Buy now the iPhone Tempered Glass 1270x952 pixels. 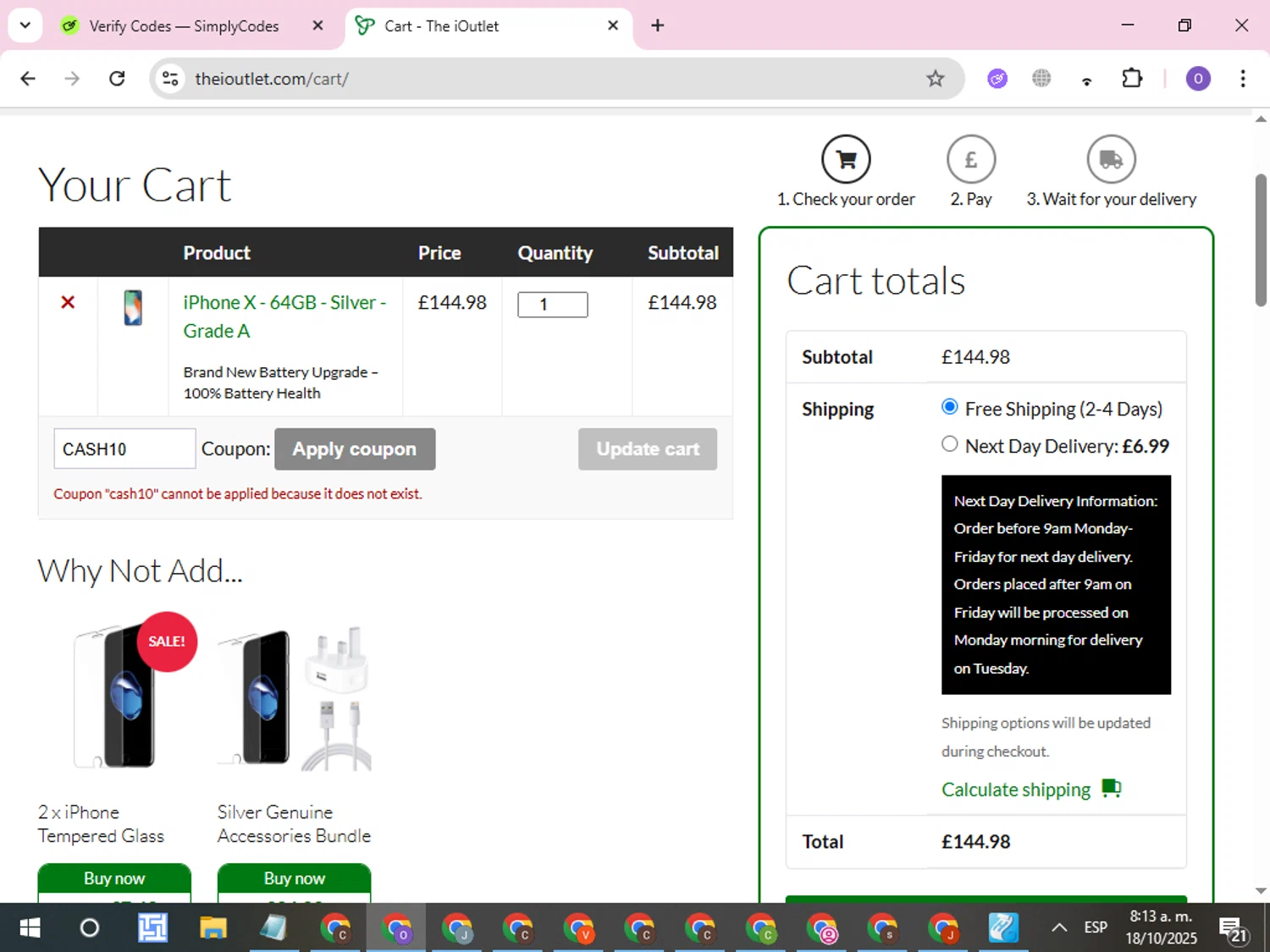(114, 879)
